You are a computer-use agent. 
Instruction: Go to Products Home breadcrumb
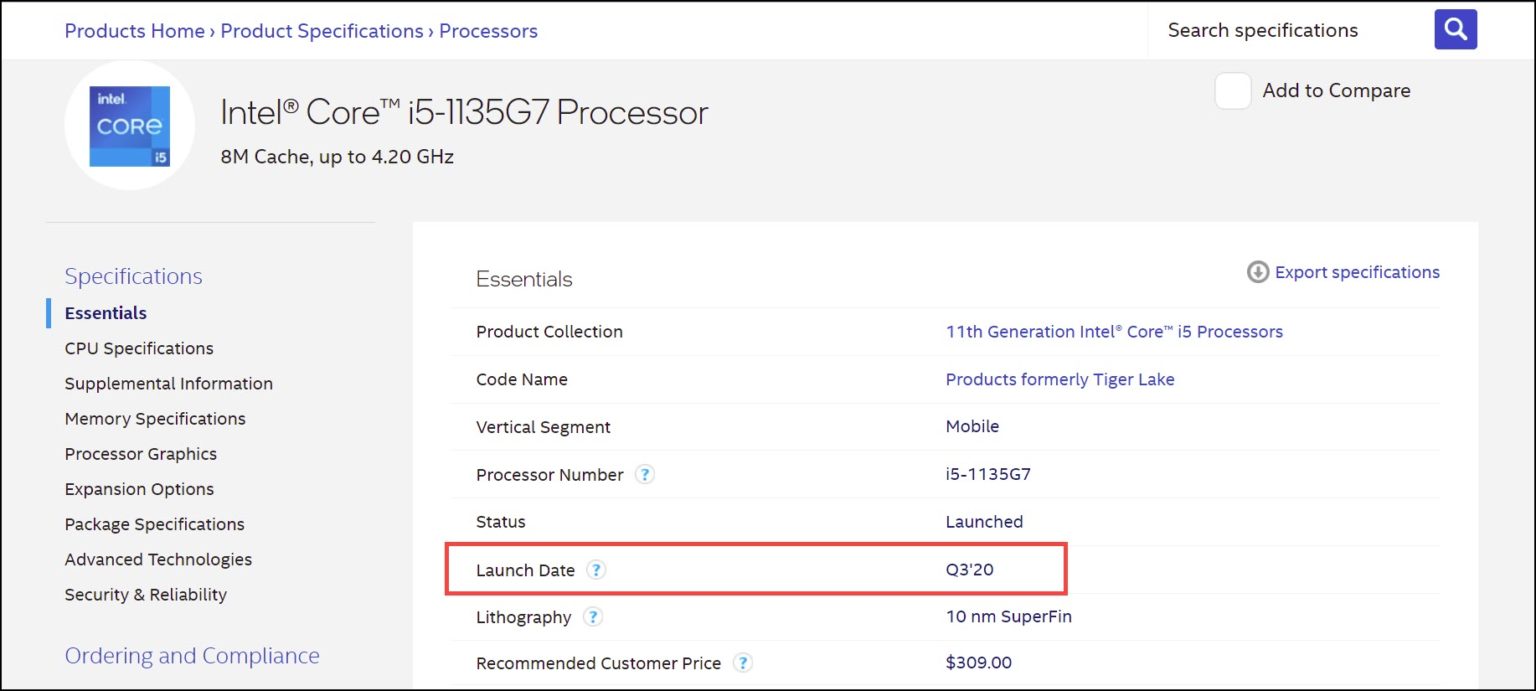(x=134, y=31)
